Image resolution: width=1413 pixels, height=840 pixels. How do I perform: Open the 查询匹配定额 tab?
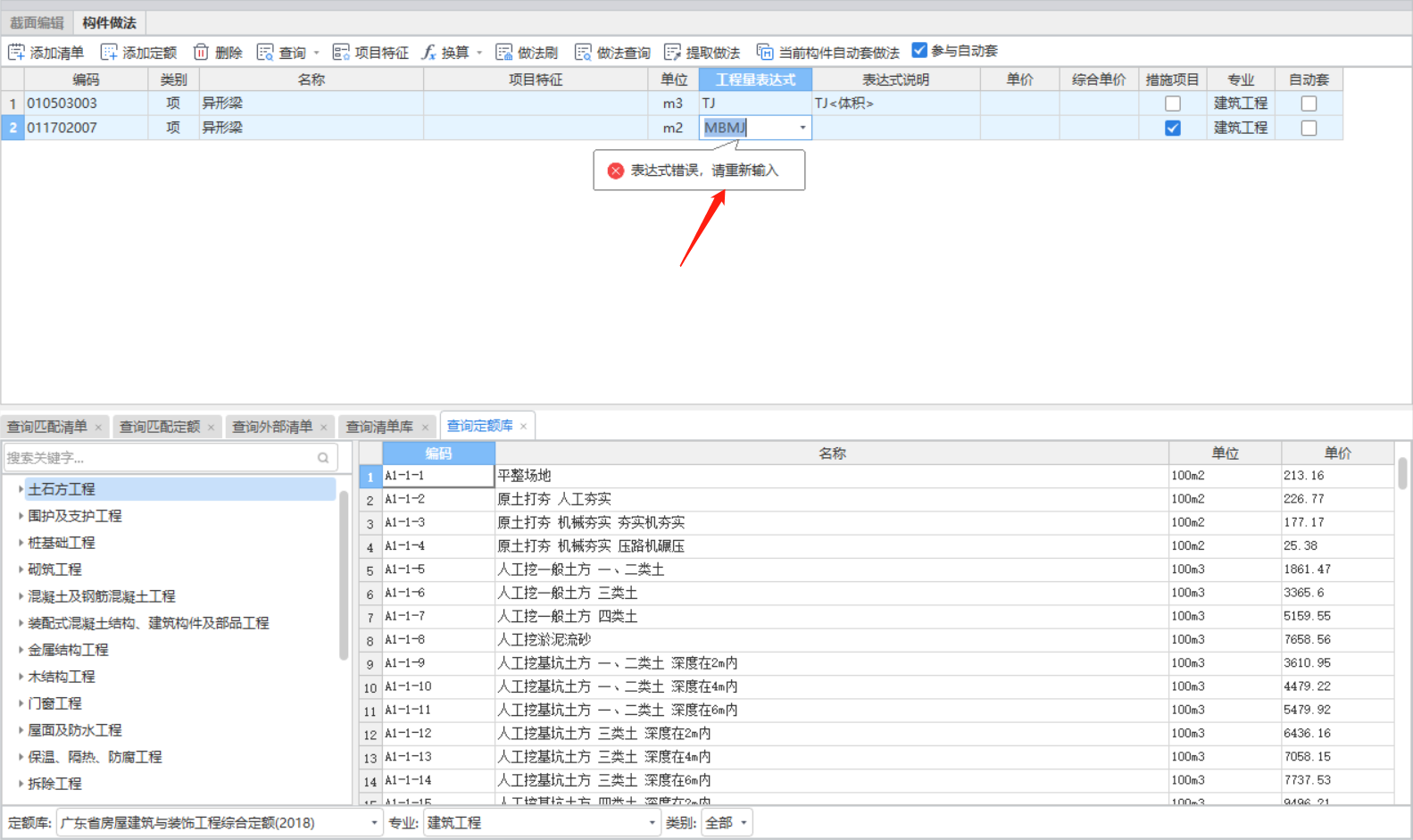[x=160, y=428]
